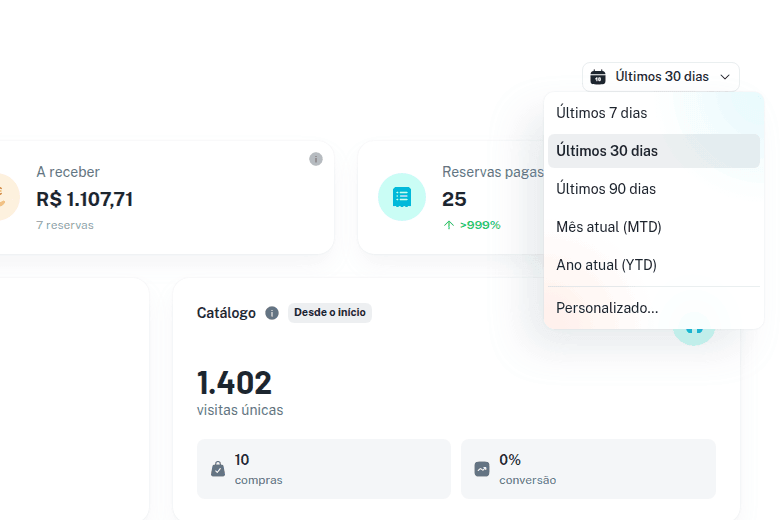This screenshot has width=780, height=520.
Task: Click the visitas únicas label
Action: tap(240, 410)
